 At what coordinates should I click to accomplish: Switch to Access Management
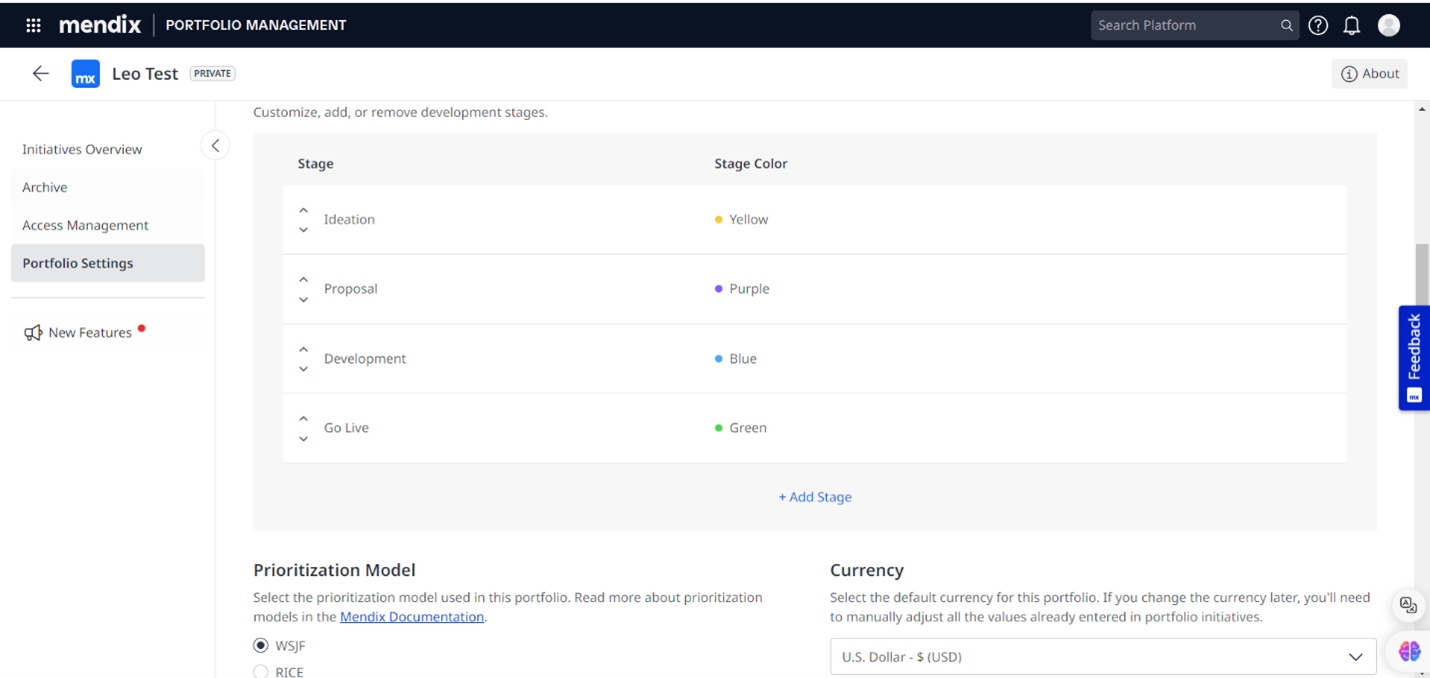[x=87, y=225]
